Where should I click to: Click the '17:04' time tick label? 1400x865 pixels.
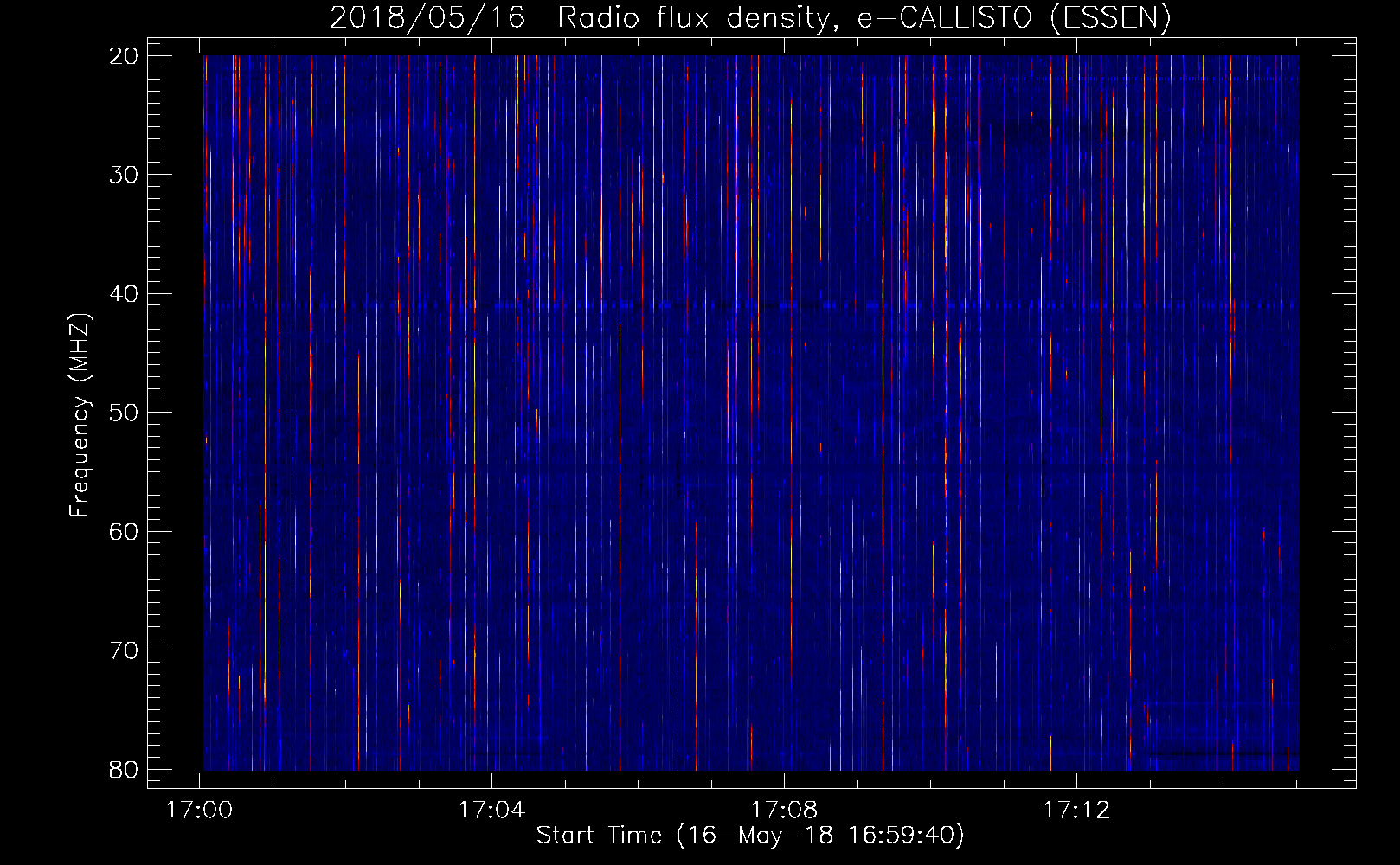491,811
